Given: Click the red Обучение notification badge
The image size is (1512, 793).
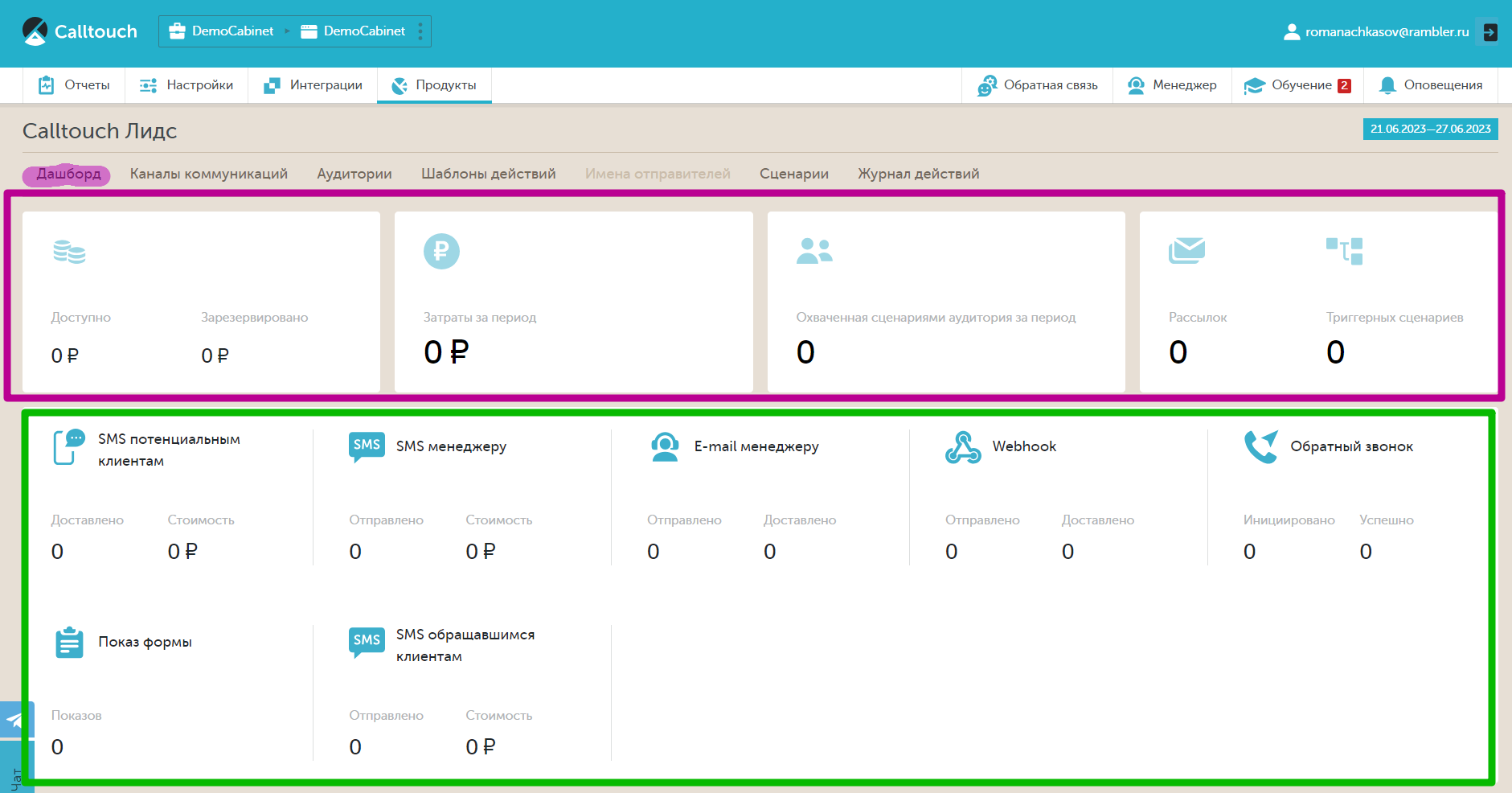Looking at the screenshot, I should point(1344,85).
